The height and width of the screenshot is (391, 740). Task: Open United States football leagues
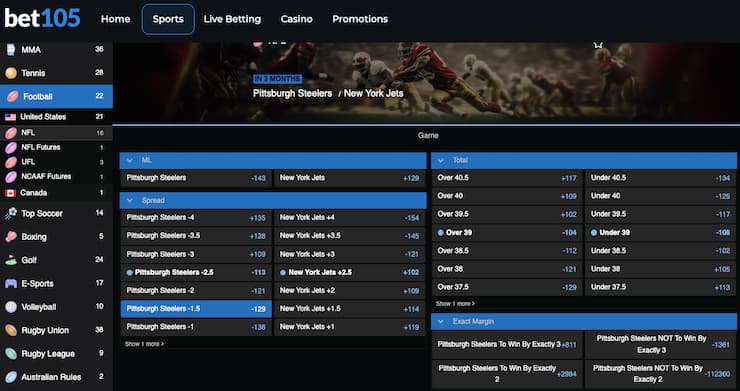[x=56, y=117]
